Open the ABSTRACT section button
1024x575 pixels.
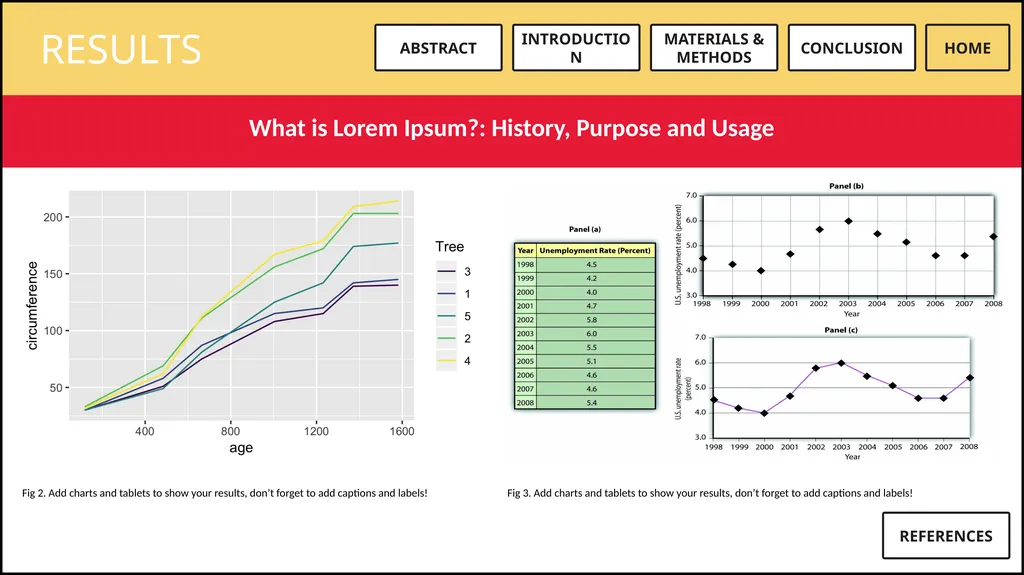(438, 48)
